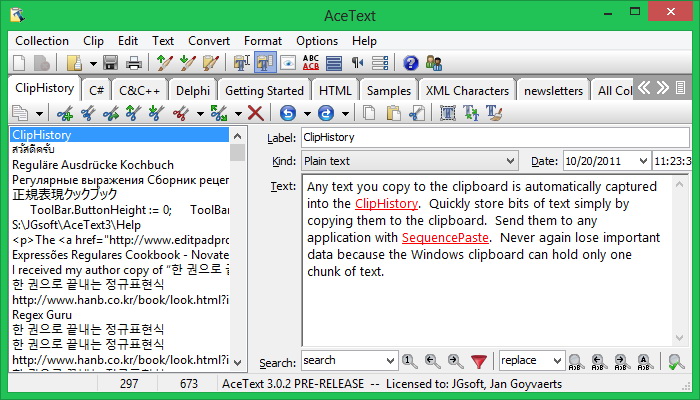Screen dimensions: 700x400
Task: Go back with the blue circular arrow icon
Action: [x=288, y=113]
